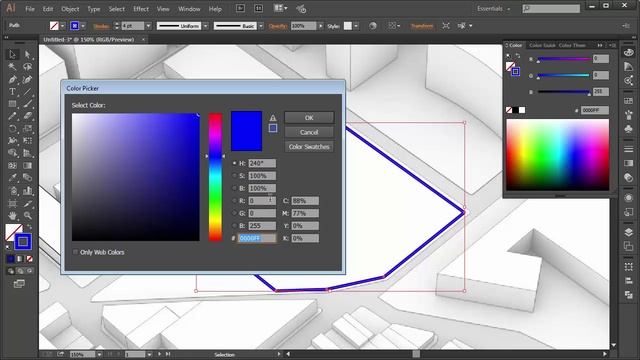
Task: Select the Pen tool
Action: pyautogui.click(x=12, y=79)
